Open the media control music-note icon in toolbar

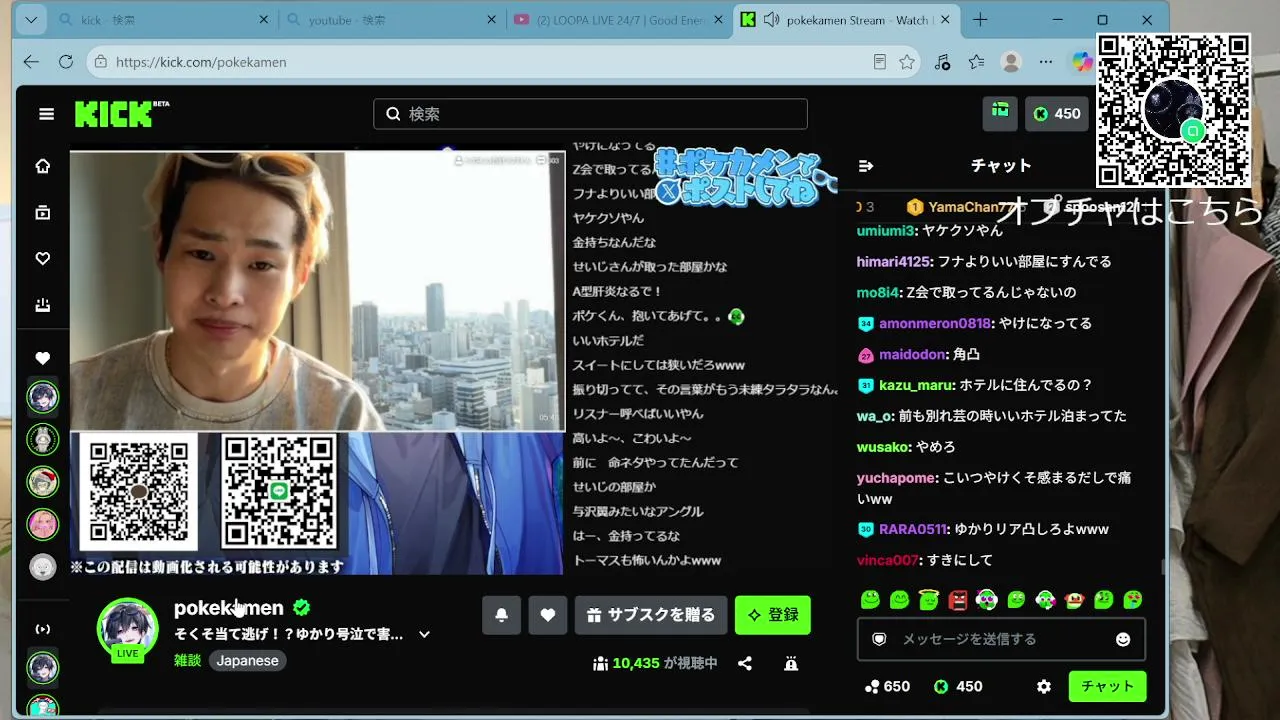tap(942, 62)
